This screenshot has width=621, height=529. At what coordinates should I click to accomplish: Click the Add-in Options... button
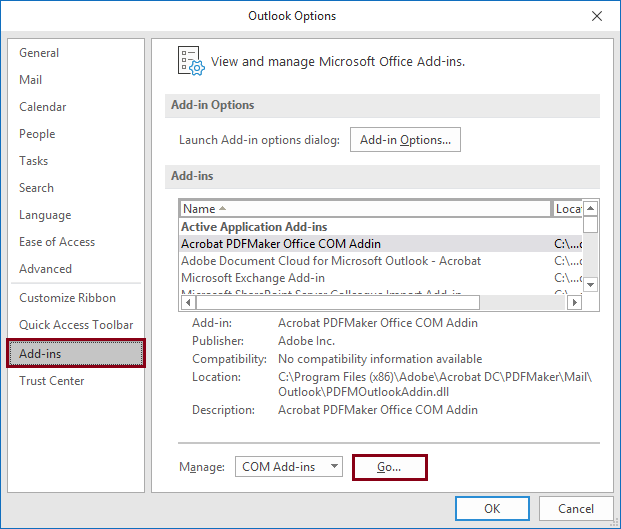[x=405, y=139]
